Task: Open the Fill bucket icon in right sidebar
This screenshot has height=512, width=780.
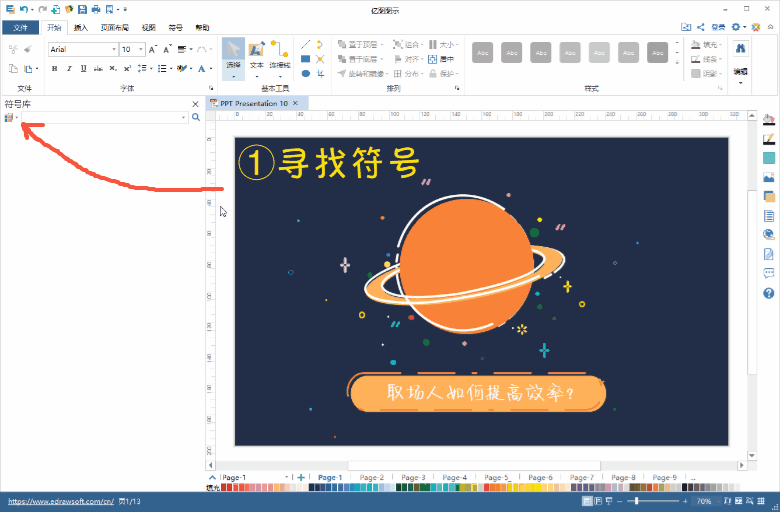Action: [x=769, y=119]
